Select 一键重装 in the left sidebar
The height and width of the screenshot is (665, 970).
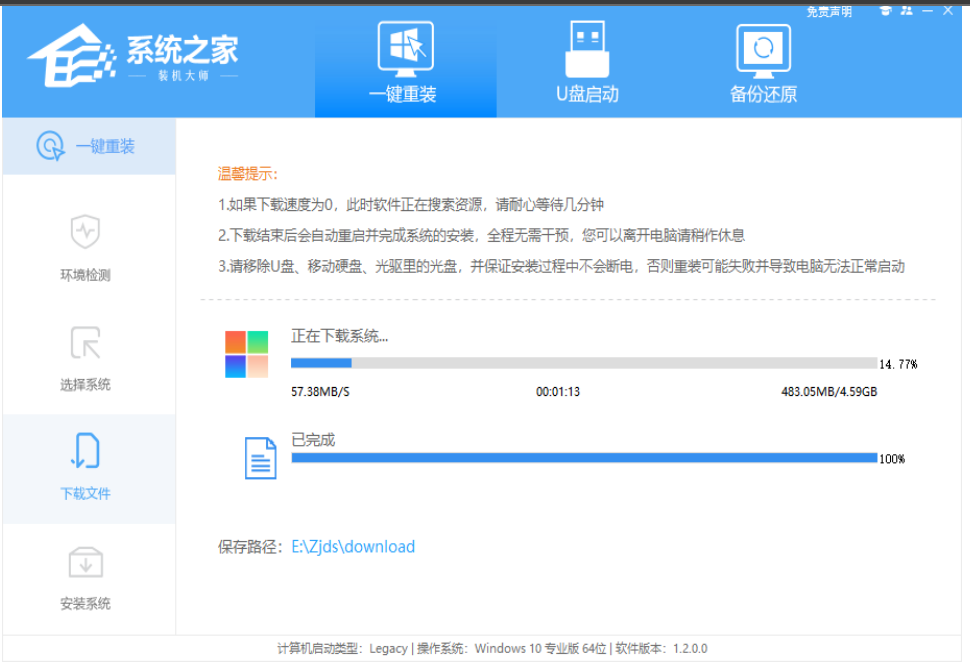tap(89, 147)
